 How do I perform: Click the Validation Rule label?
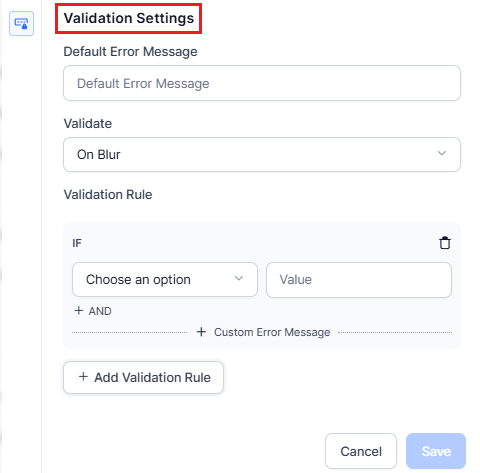pos(108,195)
